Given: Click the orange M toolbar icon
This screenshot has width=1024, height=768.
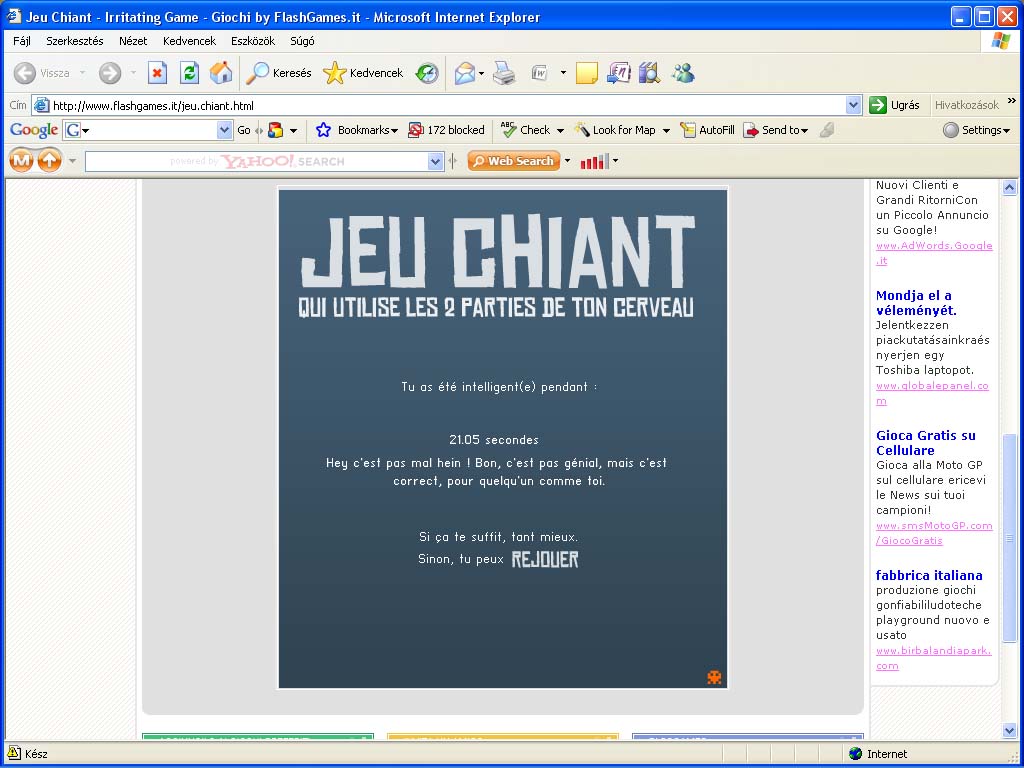Looking at the screenshot, I should (x=21, y=160).
